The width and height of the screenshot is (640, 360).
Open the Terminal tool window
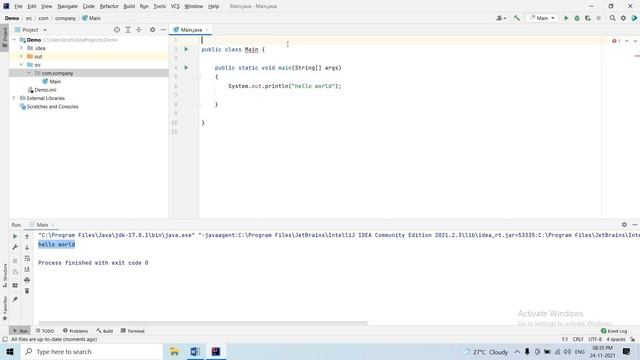[x=133, y=331]
